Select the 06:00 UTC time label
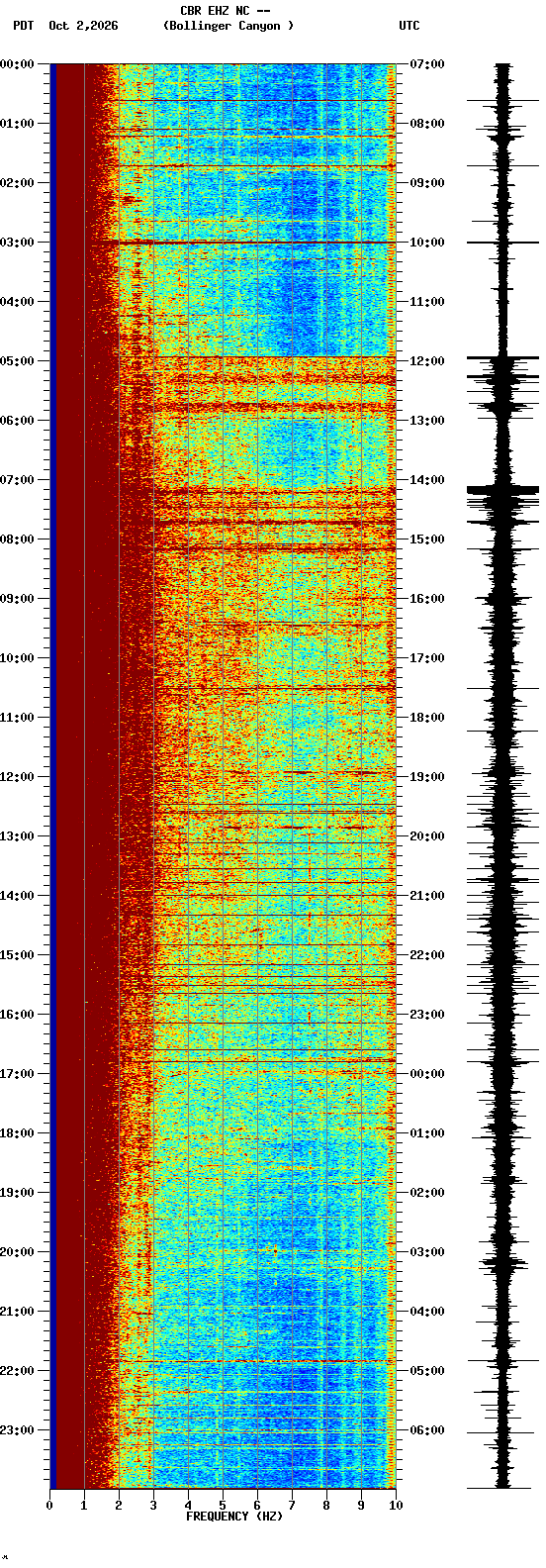The width and height of the screenshot is (546, 1568). [427, 1430]
